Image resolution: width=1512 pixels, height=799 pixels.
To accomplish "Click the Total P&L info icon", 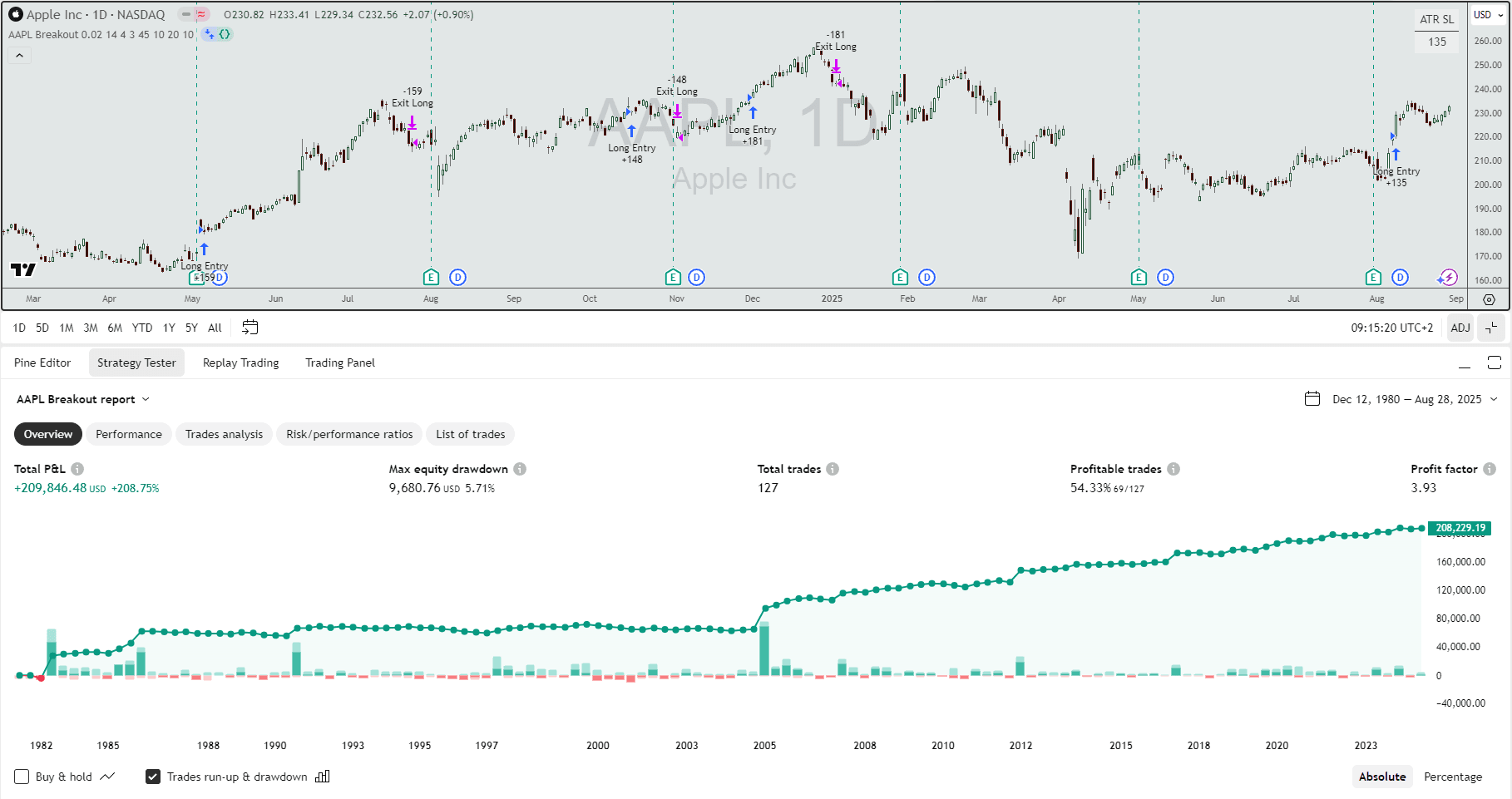I will (x=77, y=469).
